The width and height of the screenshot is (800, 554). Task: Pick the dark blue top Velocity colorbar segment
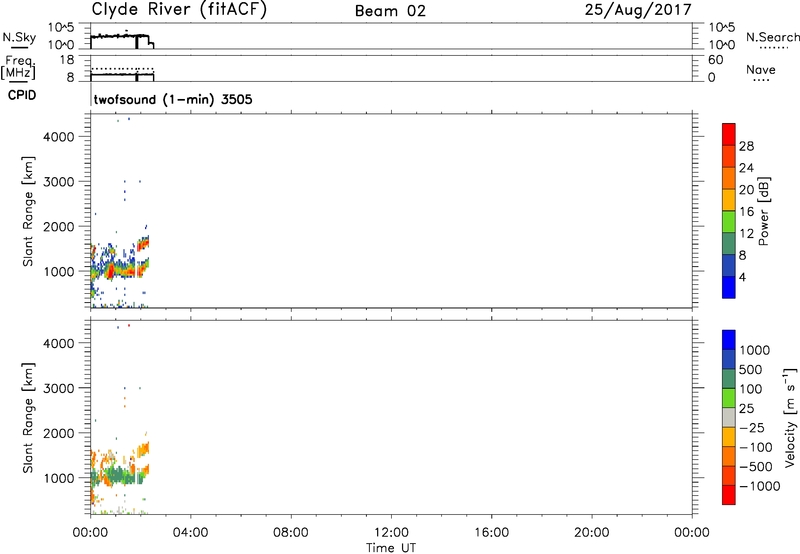pos(729,340)
